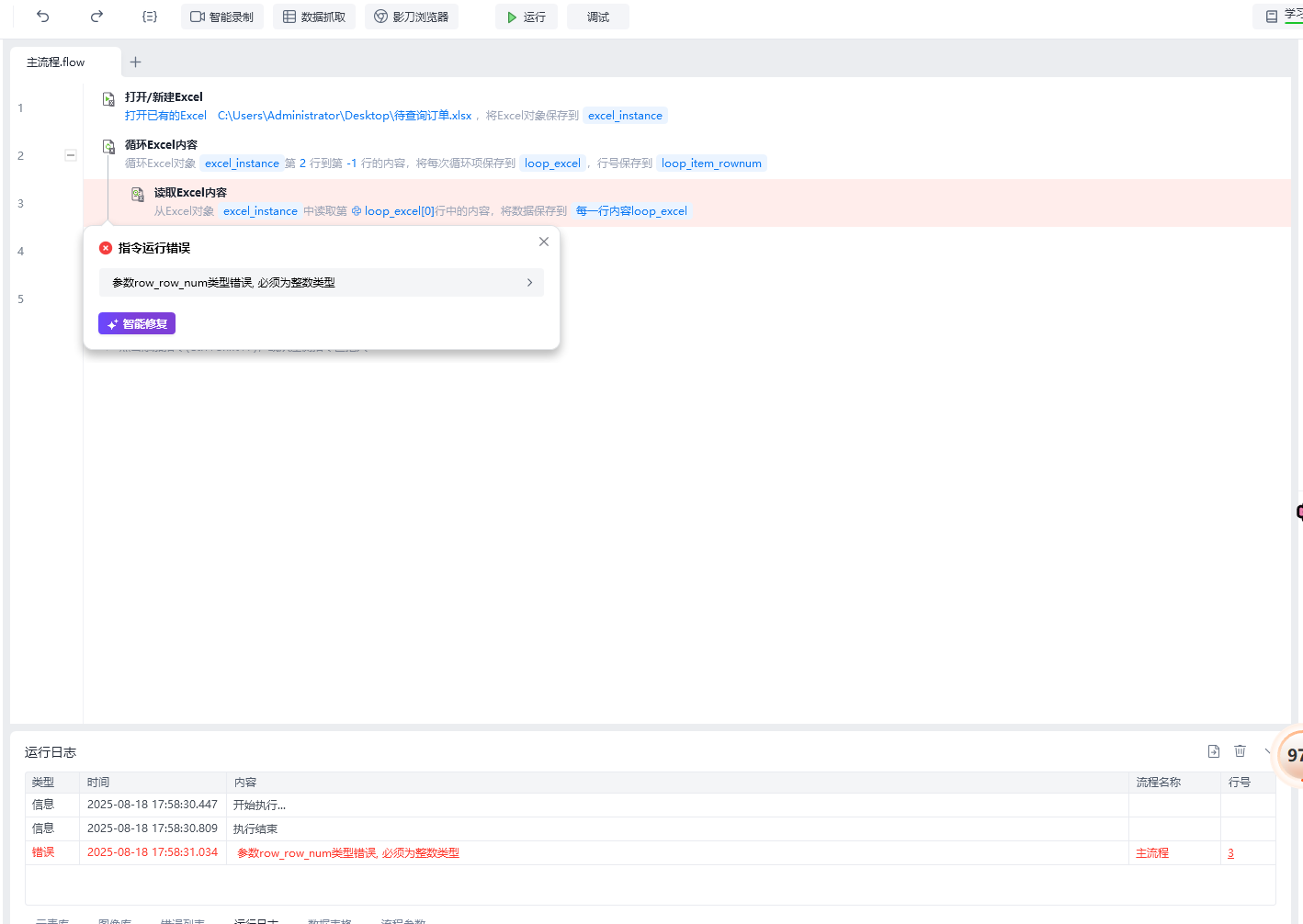The height and width of the screenshot is (924, 1303).
Task: Click the 读取Excel内容 step icon
Action: 138,195
